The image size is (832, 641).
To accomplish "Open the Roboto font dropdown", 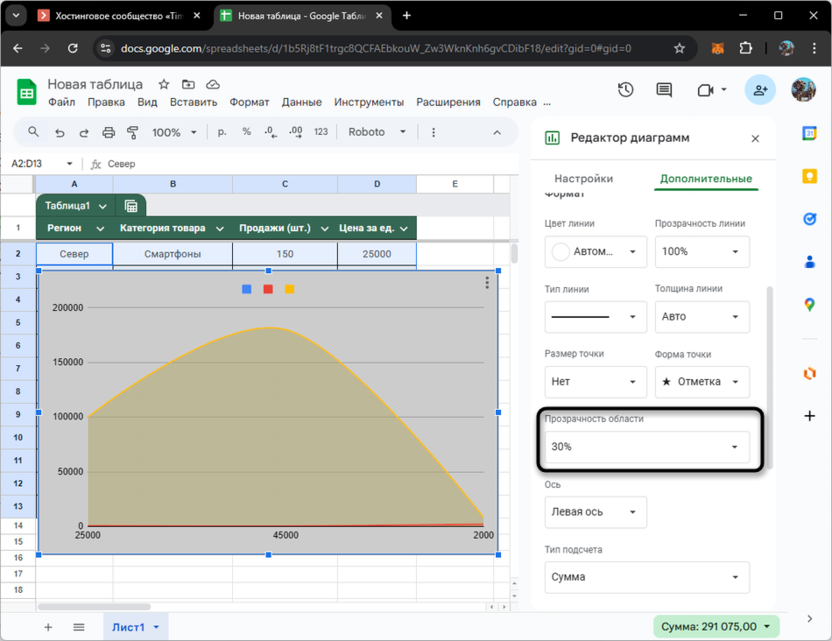I will click(377, 132).
